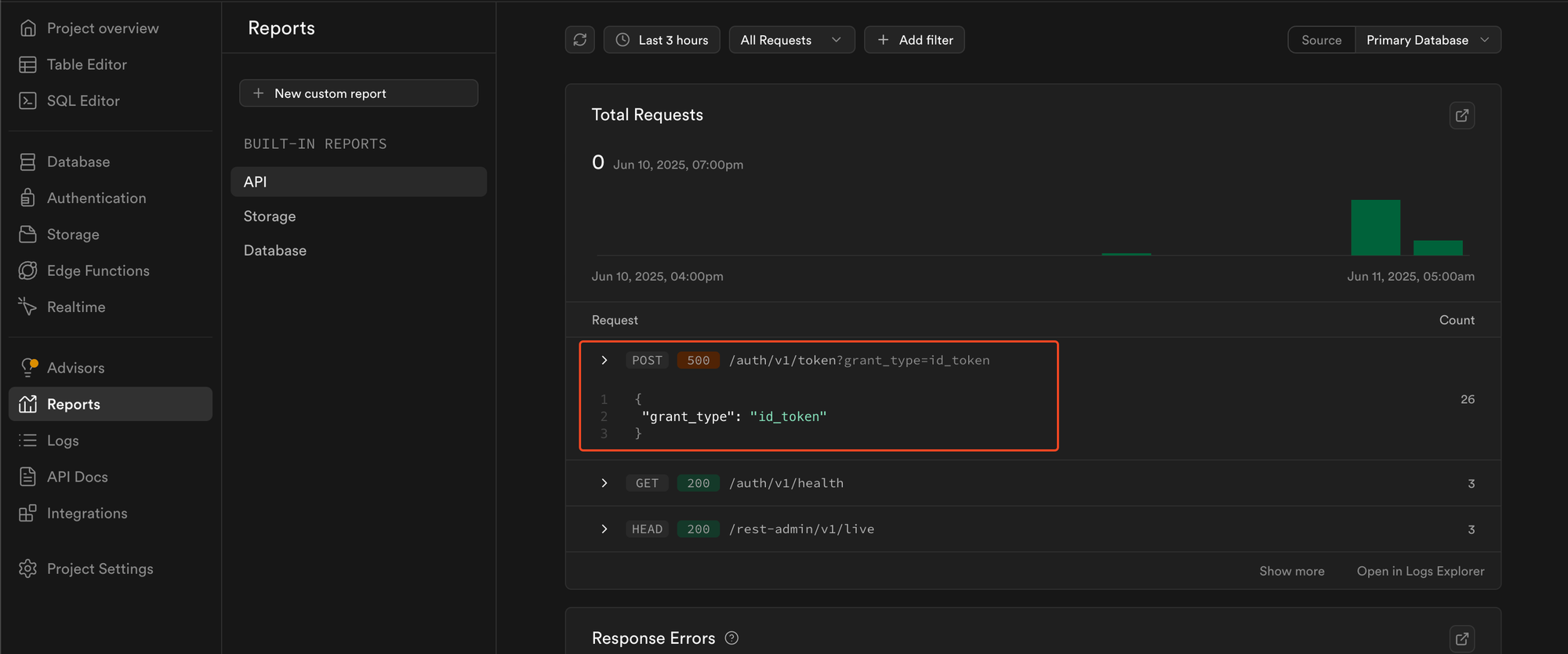Open Total Requests in external view icon
Viewport: 1568px width, 654px height.
click(1461, 115)
